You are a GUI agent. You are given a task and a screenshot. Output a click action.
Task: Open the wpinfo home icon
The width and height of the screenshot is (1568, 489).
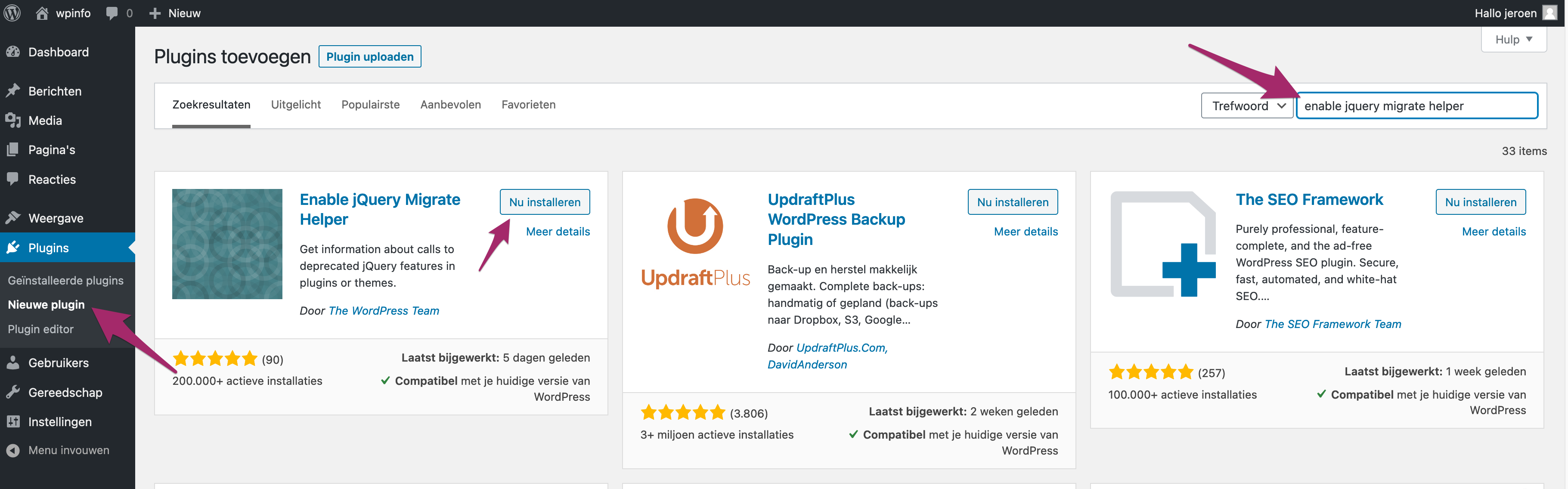point(41,13)
